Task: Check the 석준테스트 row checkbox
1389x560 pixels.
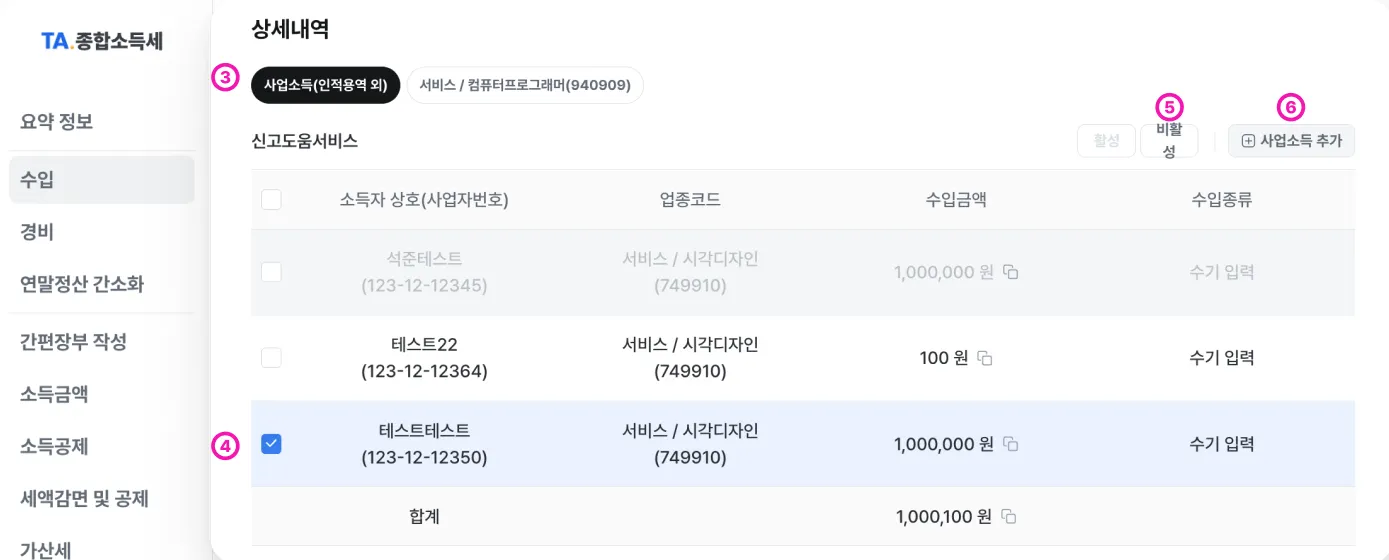Action: [x=271, y=272]
